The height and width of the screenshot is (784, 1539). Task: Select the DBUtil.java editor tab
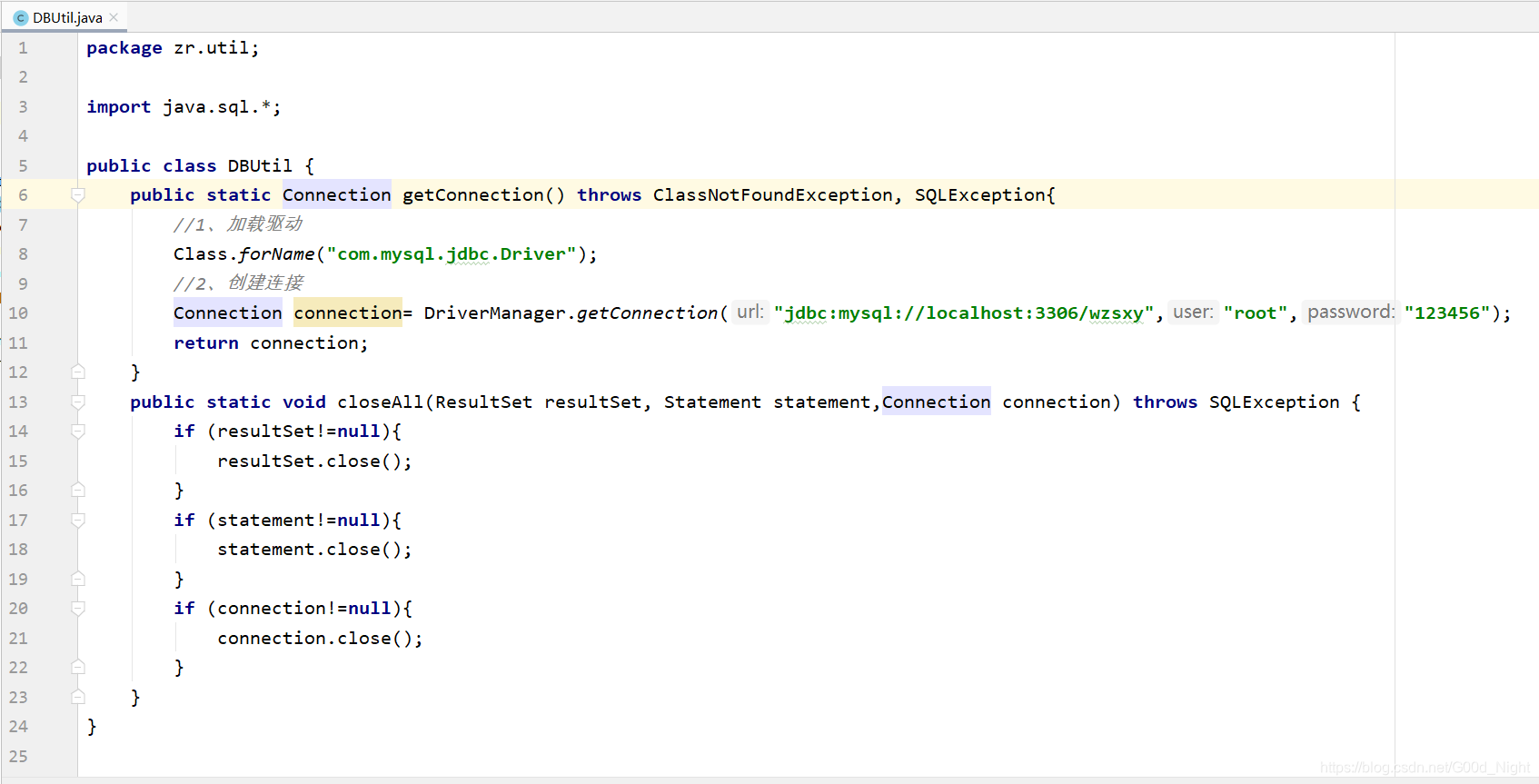pyautogui.click(x=65, y=17)
